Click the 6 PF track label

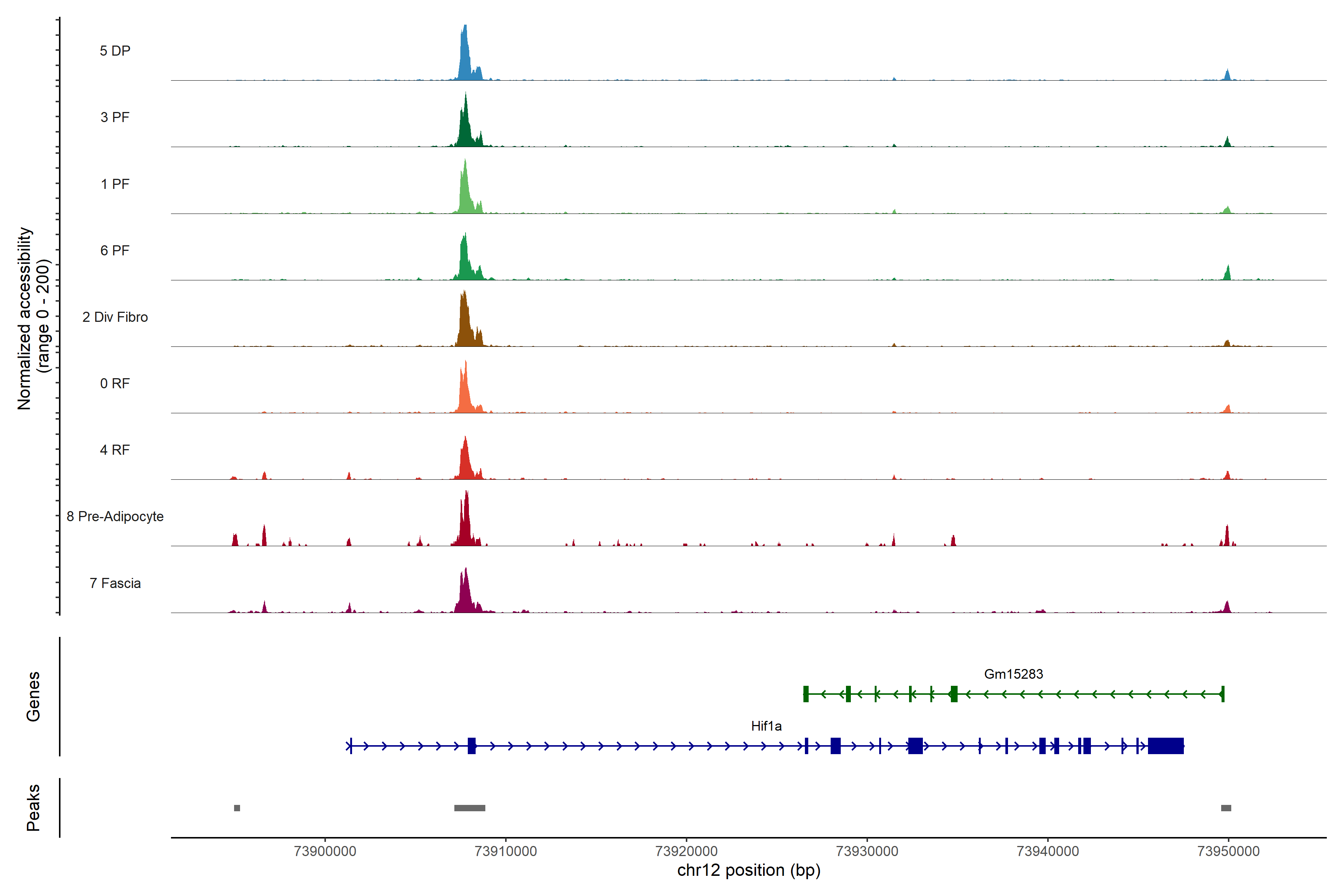tap(115, 250)
